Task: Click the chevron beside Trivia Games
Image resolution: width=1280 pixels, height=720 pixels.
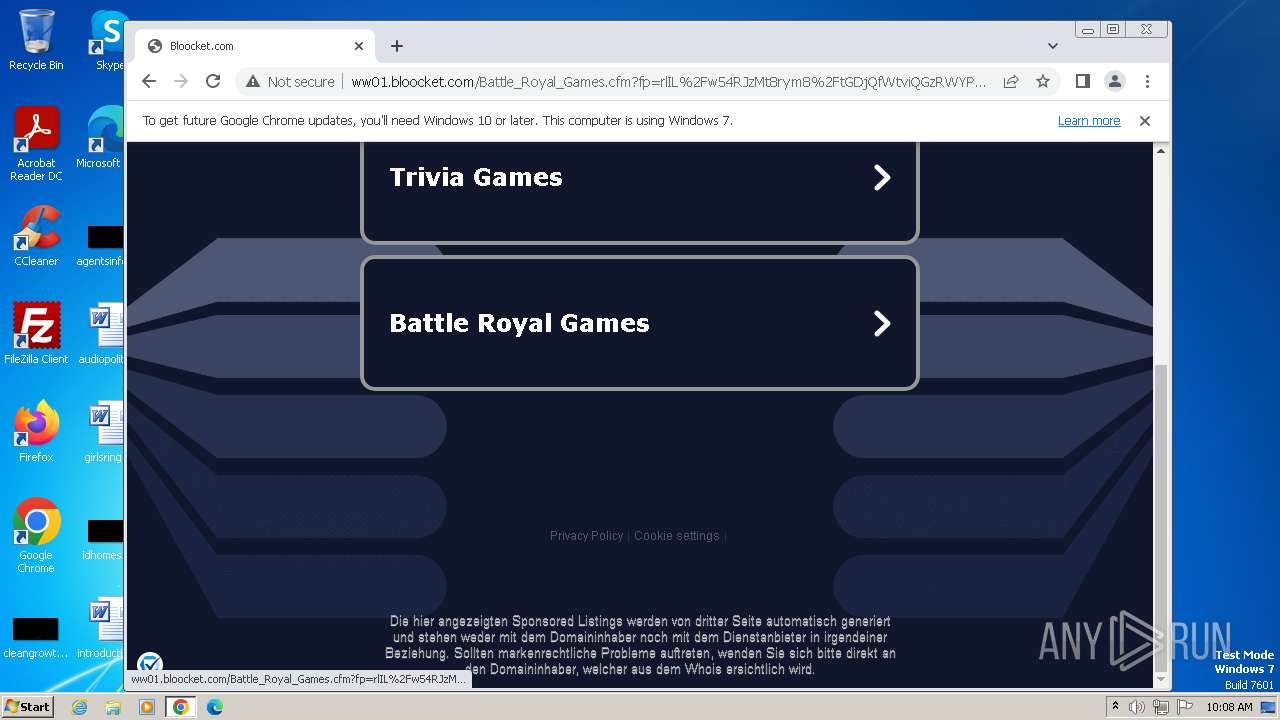Action: coord(882,178)
